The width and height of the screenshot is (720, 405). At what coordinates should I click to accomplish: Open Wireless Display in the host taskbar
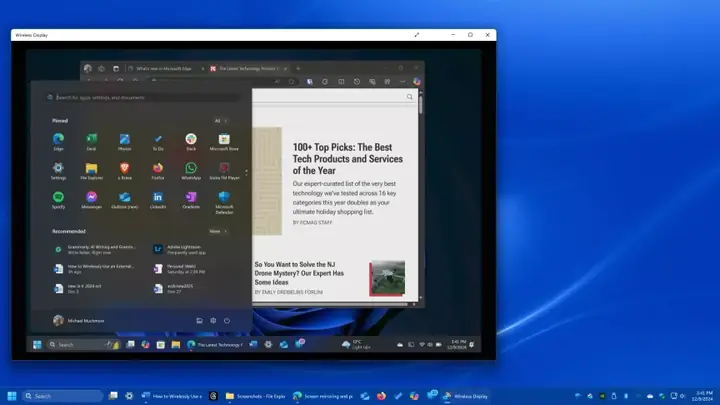pos(465,396)
